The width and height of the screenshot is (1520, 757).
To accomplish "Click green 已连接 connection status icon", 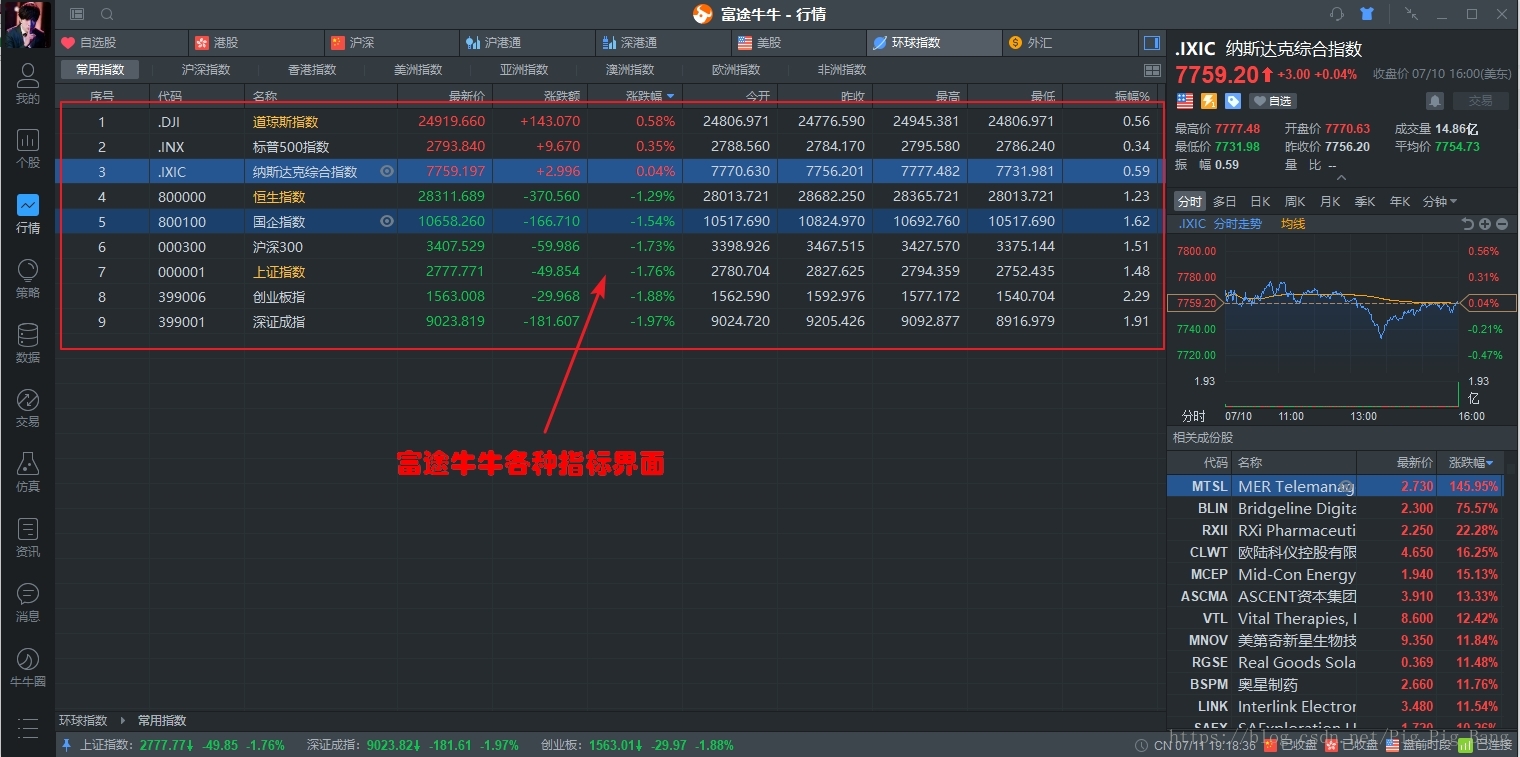I will pos(1465,745).
